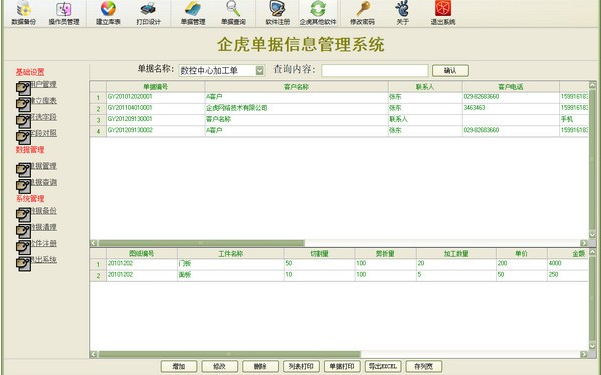Click lower table scroll-left arrow
This screenshot has width=601, height=375.
point(94,354)
